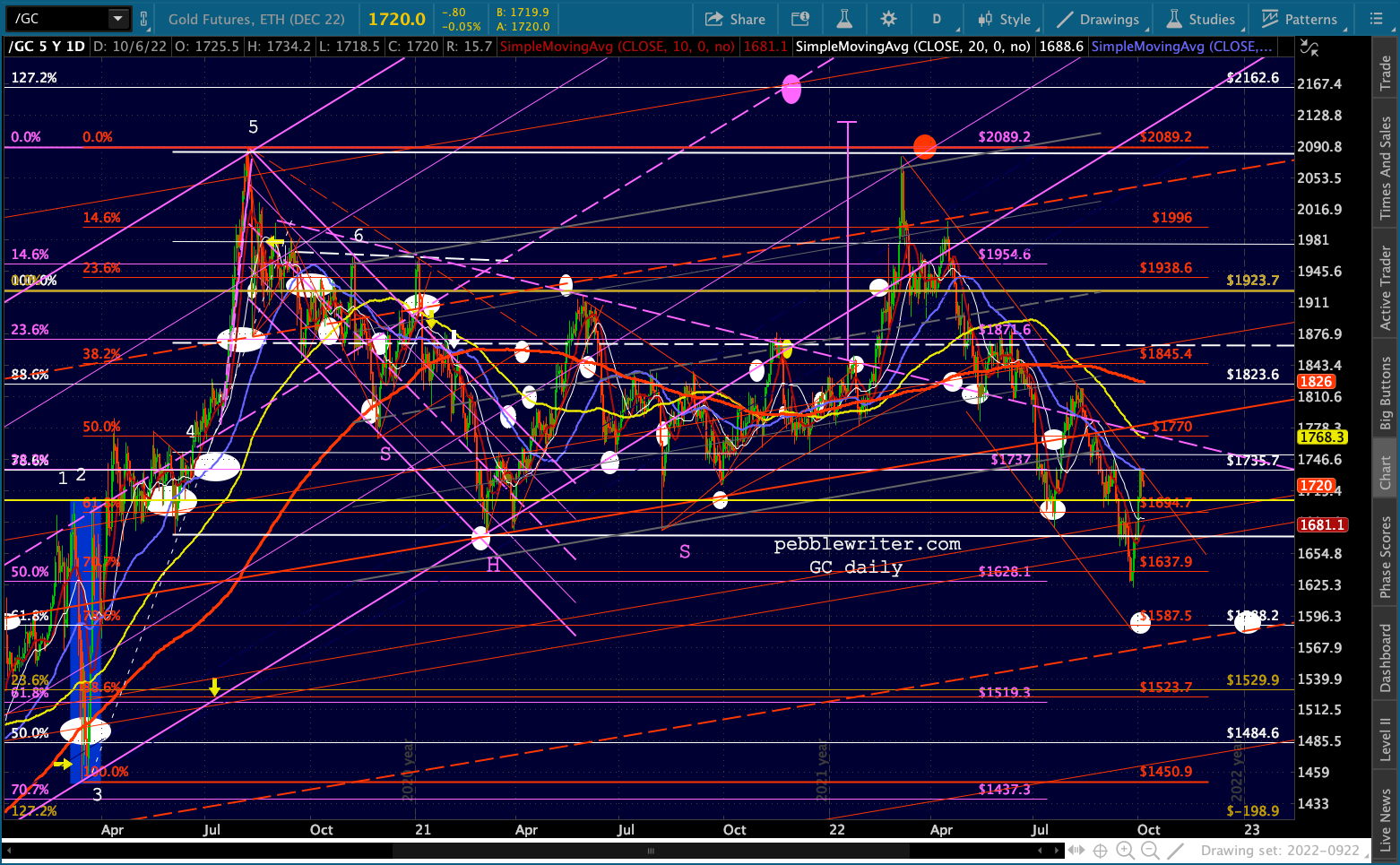Click the $1437.3 magenta level label
The width and height of the screenshot is (1400, 865).
coord(1004,790)
